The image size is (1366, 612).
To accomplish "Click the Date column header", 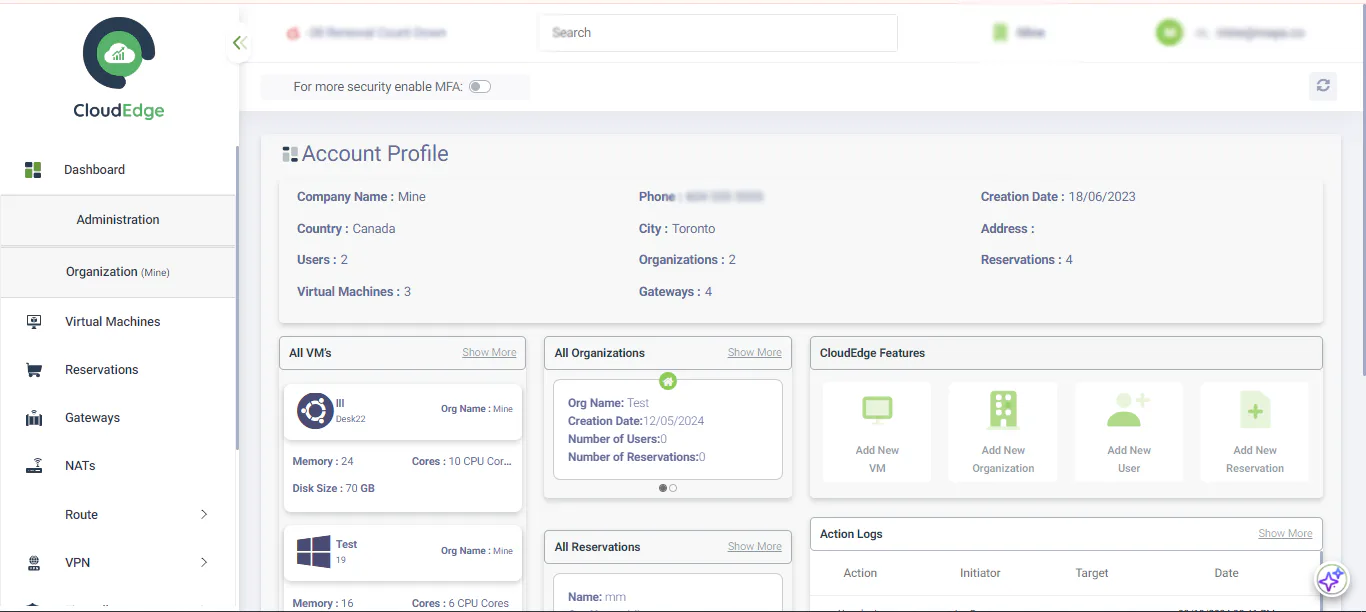I will pyautogui.click(x=1227, y=573).
